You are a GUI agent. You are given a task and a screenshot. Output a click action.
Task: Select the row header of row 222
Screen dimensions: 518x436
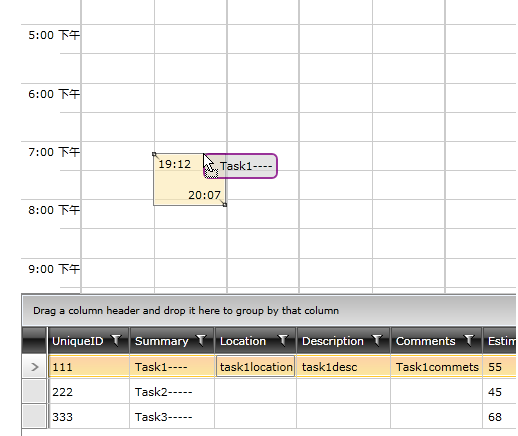pos(34,391)
